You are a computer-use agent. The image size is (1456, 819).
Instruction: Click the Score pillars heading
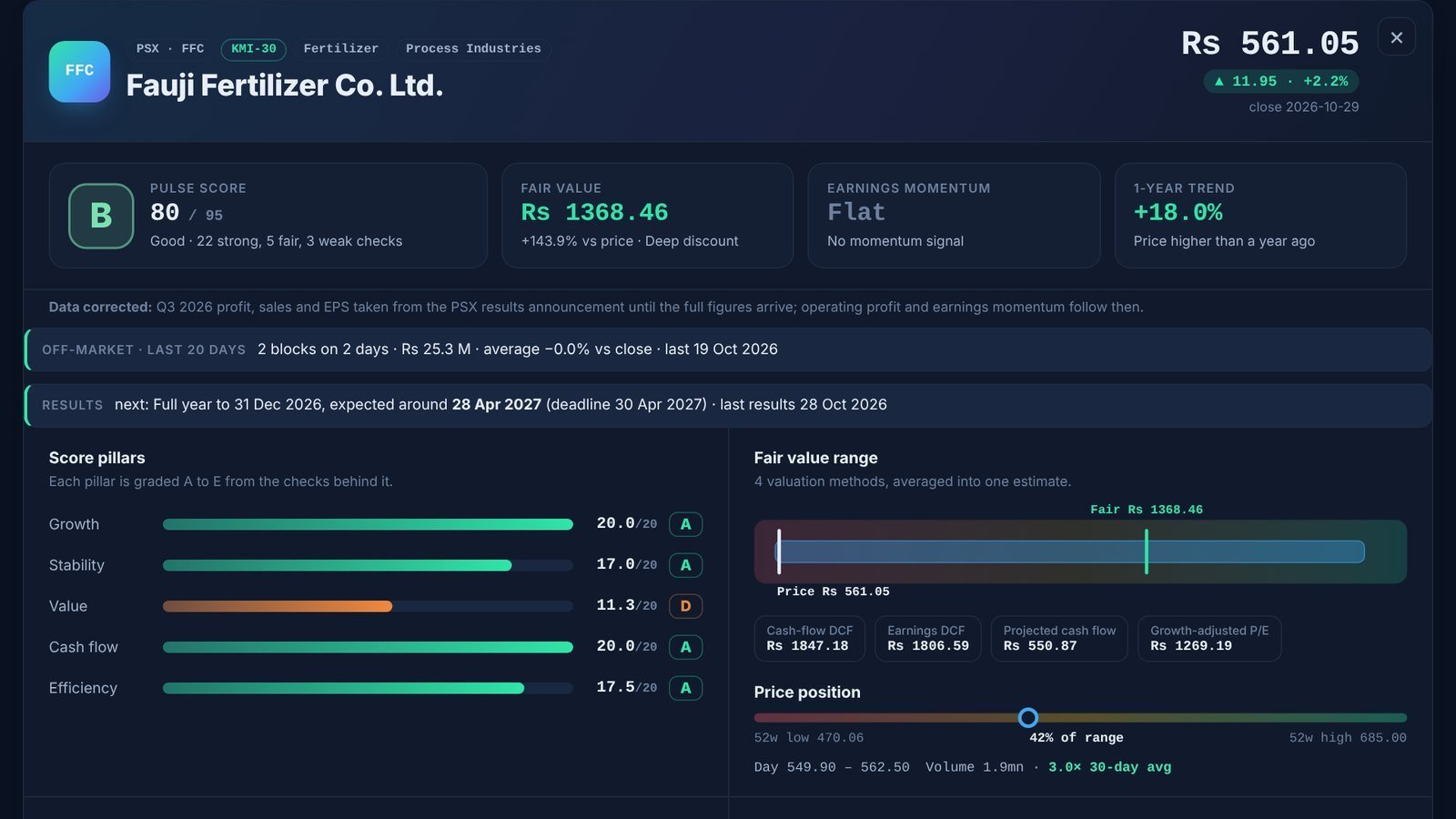(97, 458)
